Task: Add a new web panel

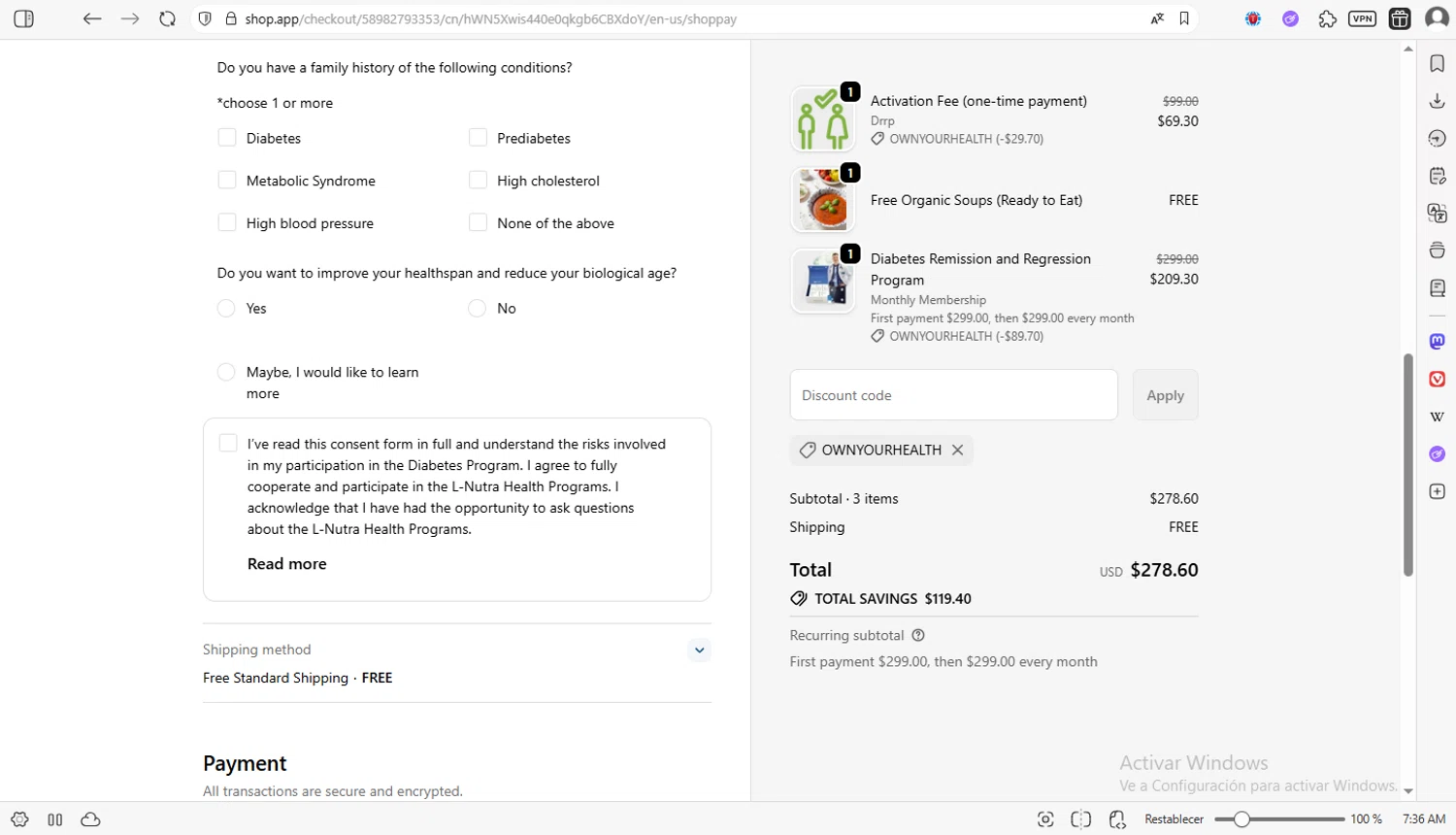Action: pos(1438,491)
